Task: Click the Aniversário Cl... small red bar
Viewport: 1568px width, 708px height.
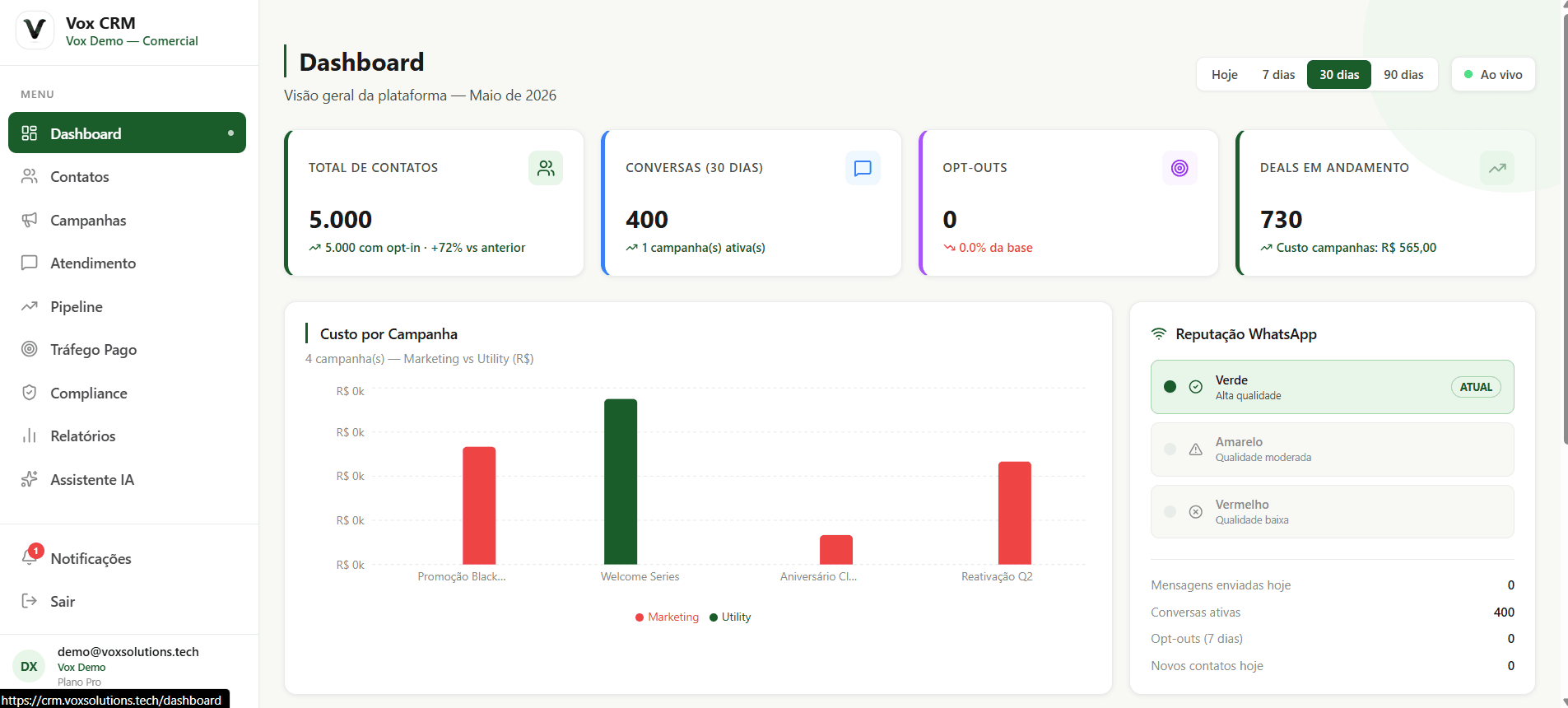Action: point(836,550)
